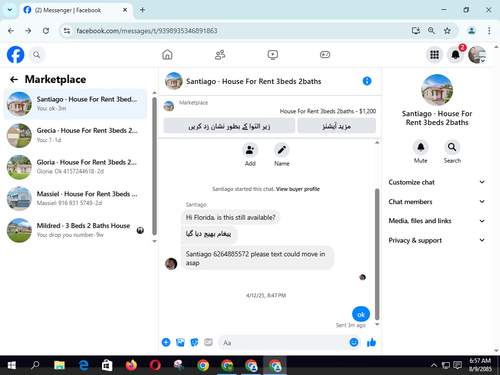Open Chrome tab search dropdown arrow
The height and width of the screenshot is (375, 500).
[10, 10]
